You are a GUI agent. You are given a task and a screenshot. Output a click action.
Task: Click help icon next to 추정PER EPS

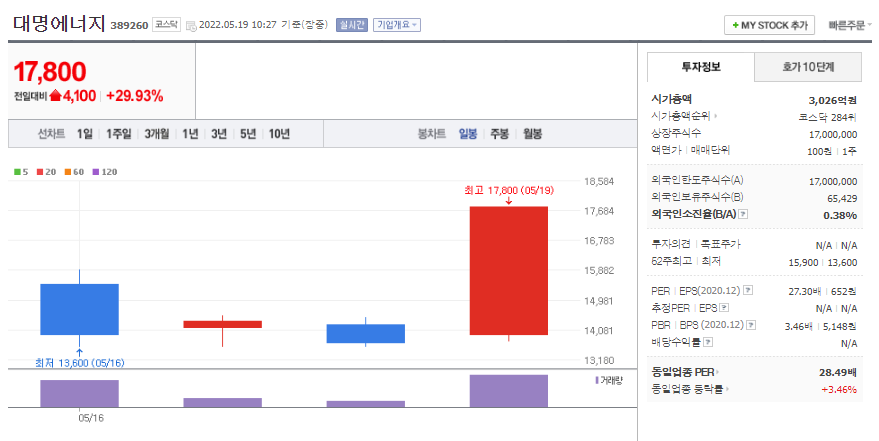[724, 308]
